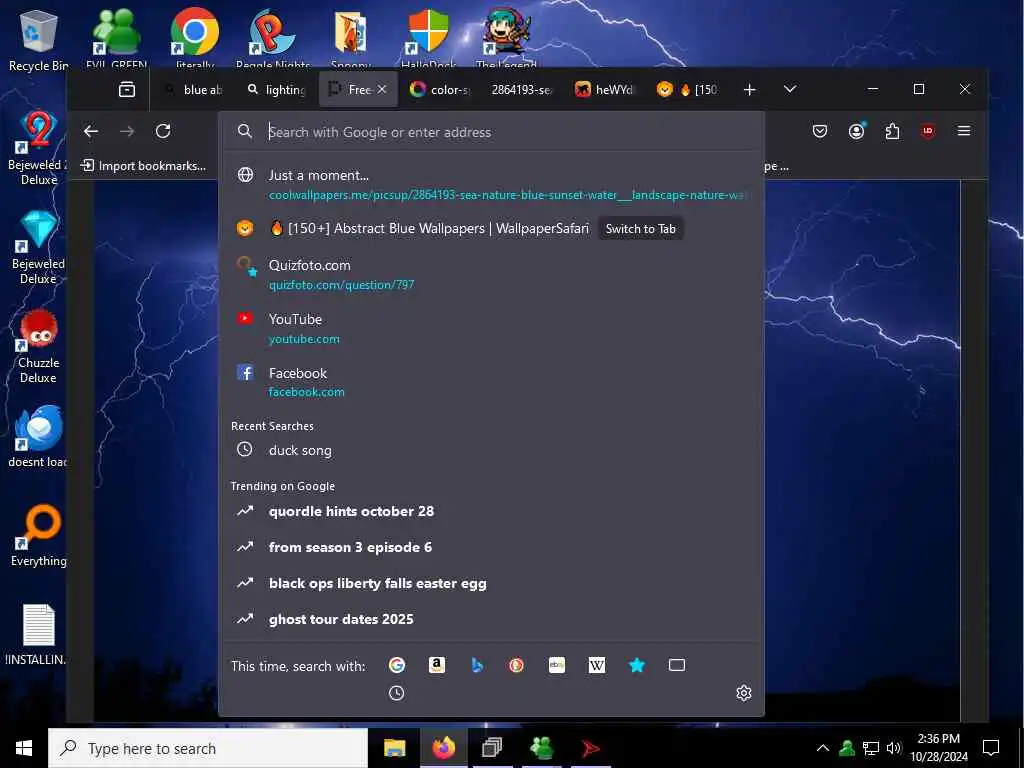Open the taskbar clock showing 2:36 PM
The image size is (1024, 768).
(x=938, y=748)
